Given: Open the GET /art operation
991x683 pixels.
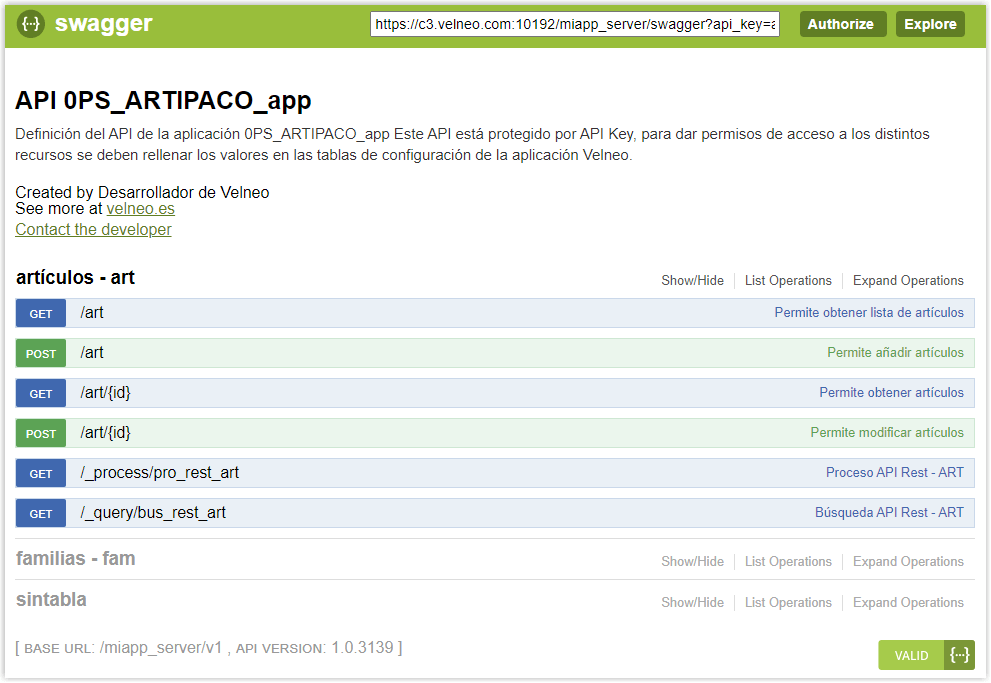Looking at the screenshot, I should point(92,313).
